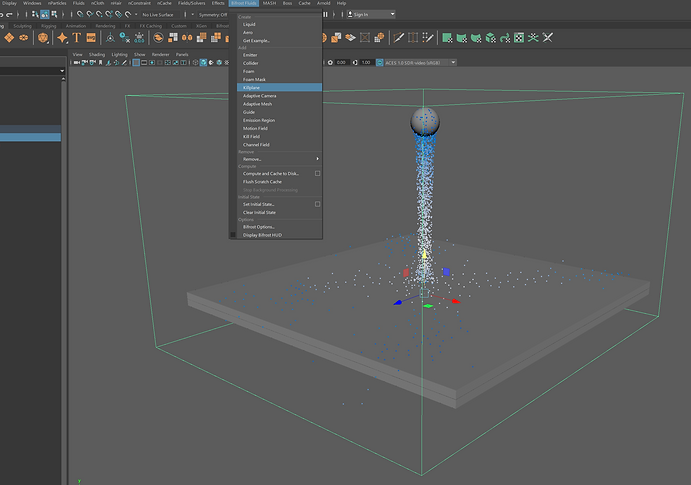Click the orange platonic solid shelf icon
This screenshot has height=485, width=691.
pyautogui.click(x=43, y=38)
